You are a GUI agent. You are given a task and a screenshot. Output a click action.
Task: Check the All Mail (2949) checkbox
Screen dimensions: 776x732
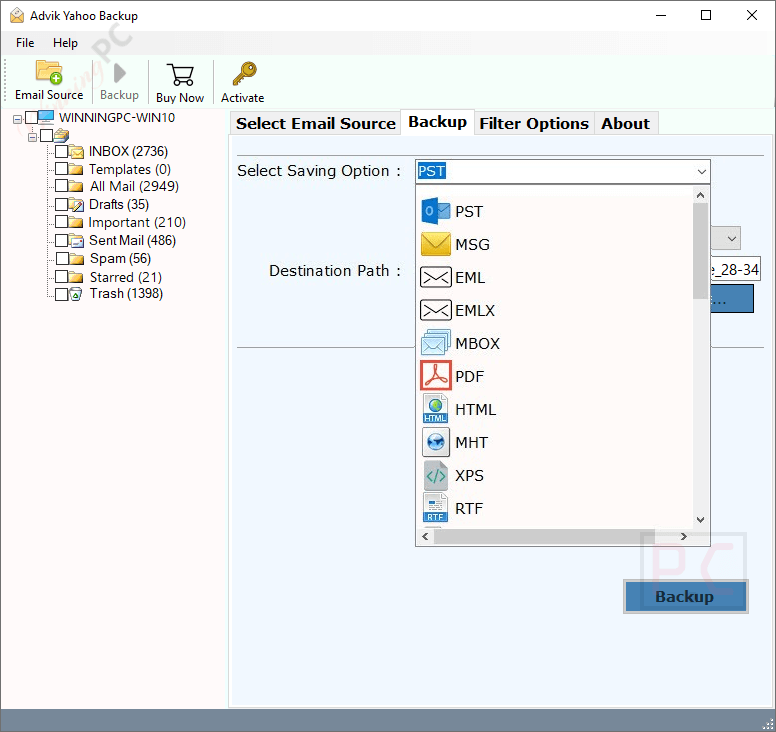(61, 186)
